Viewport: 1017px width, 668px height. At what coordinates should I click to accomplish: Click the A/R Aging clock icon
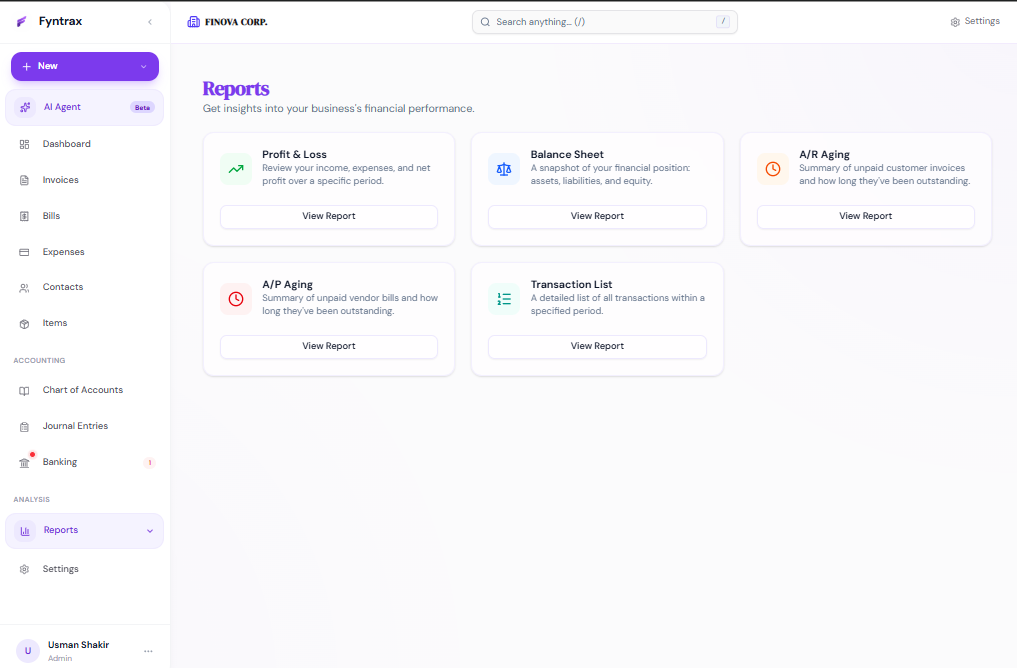[772, 169]
